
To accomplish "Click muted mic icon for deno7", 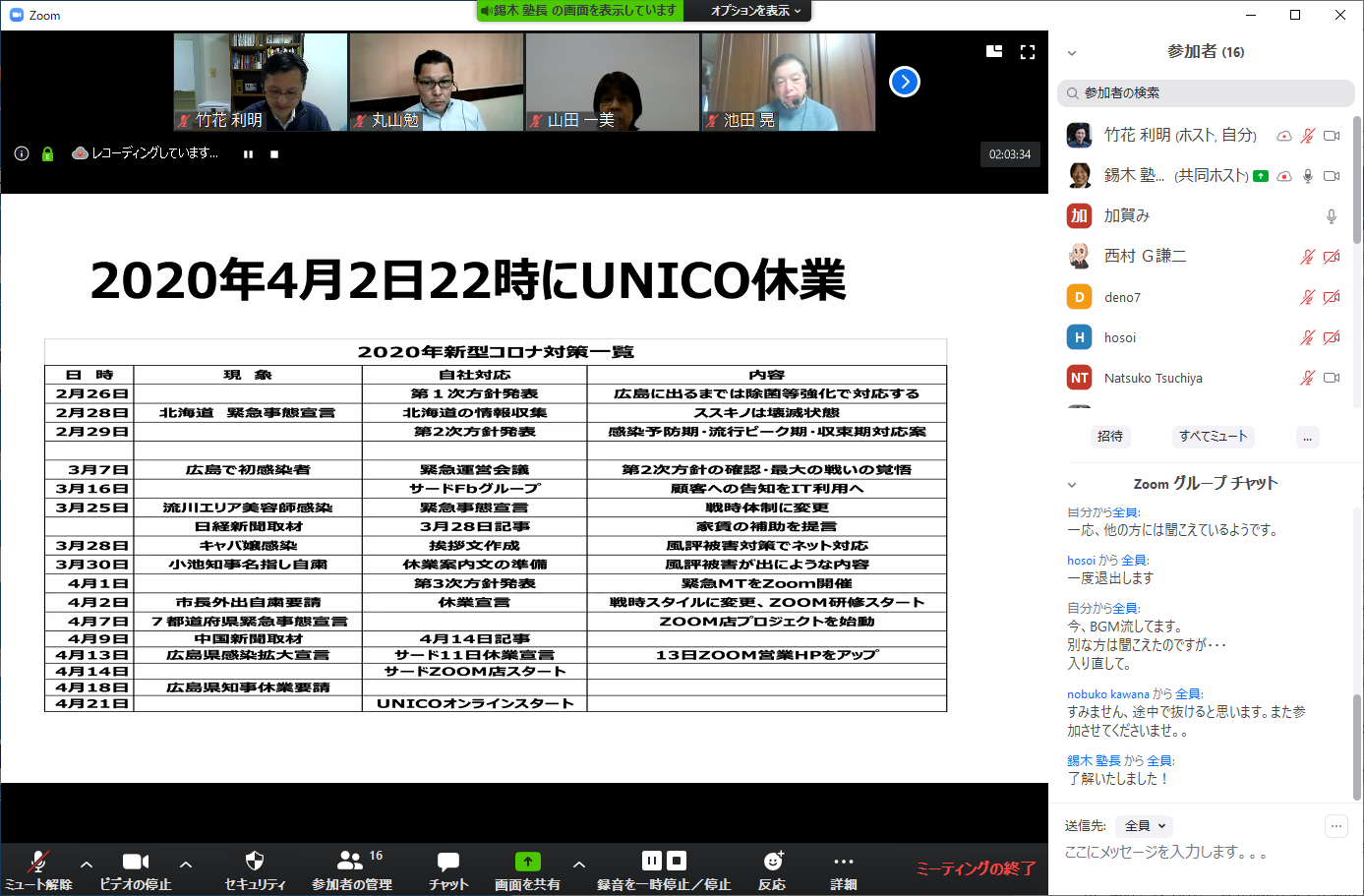I will point(1307,297).
